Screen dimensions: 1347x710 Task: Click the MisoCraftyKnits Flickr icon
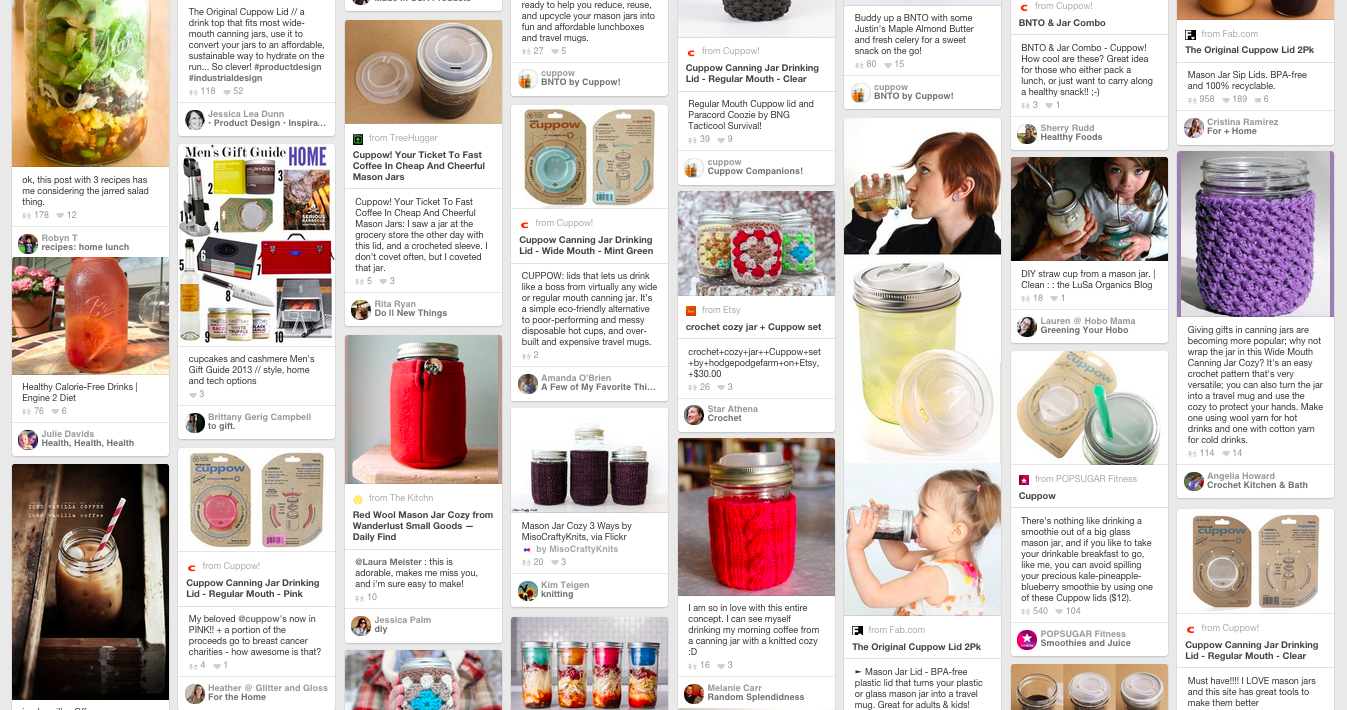click(527, 549)
